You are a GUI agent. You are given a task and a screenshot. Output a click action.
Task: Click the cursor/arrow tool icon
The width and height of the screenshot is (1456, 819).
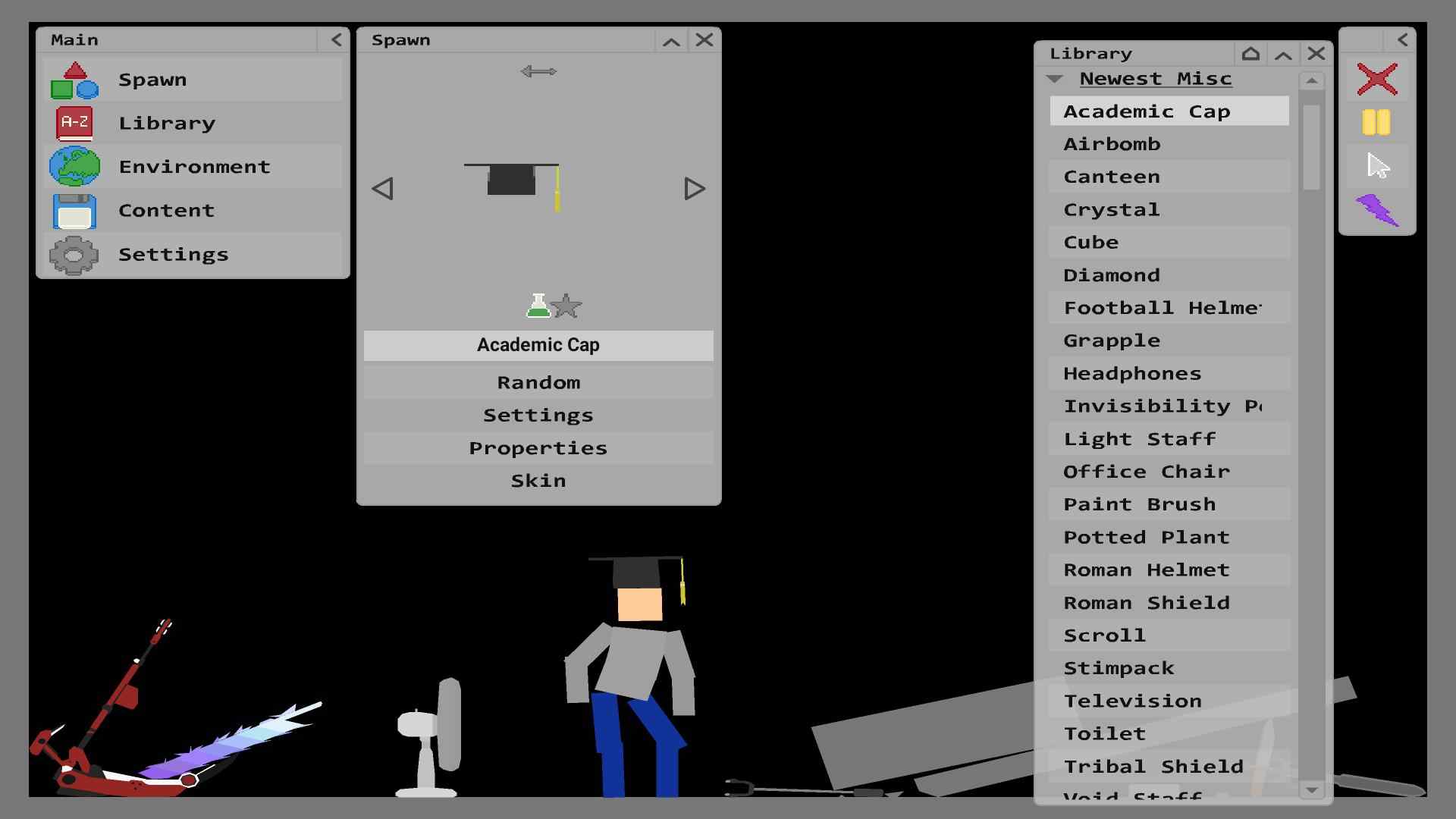pos(1379,165)
